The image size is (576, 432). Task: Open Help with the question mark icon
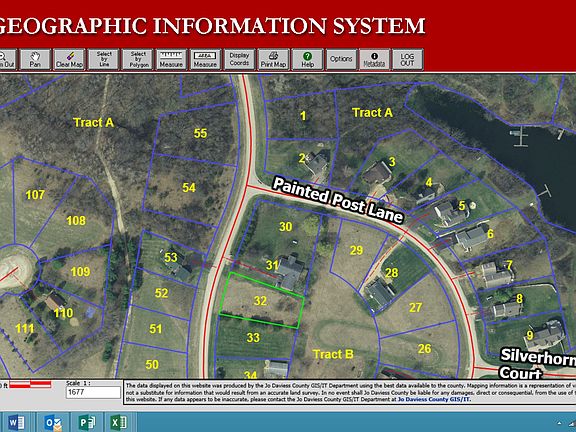[x=307, y=60]
